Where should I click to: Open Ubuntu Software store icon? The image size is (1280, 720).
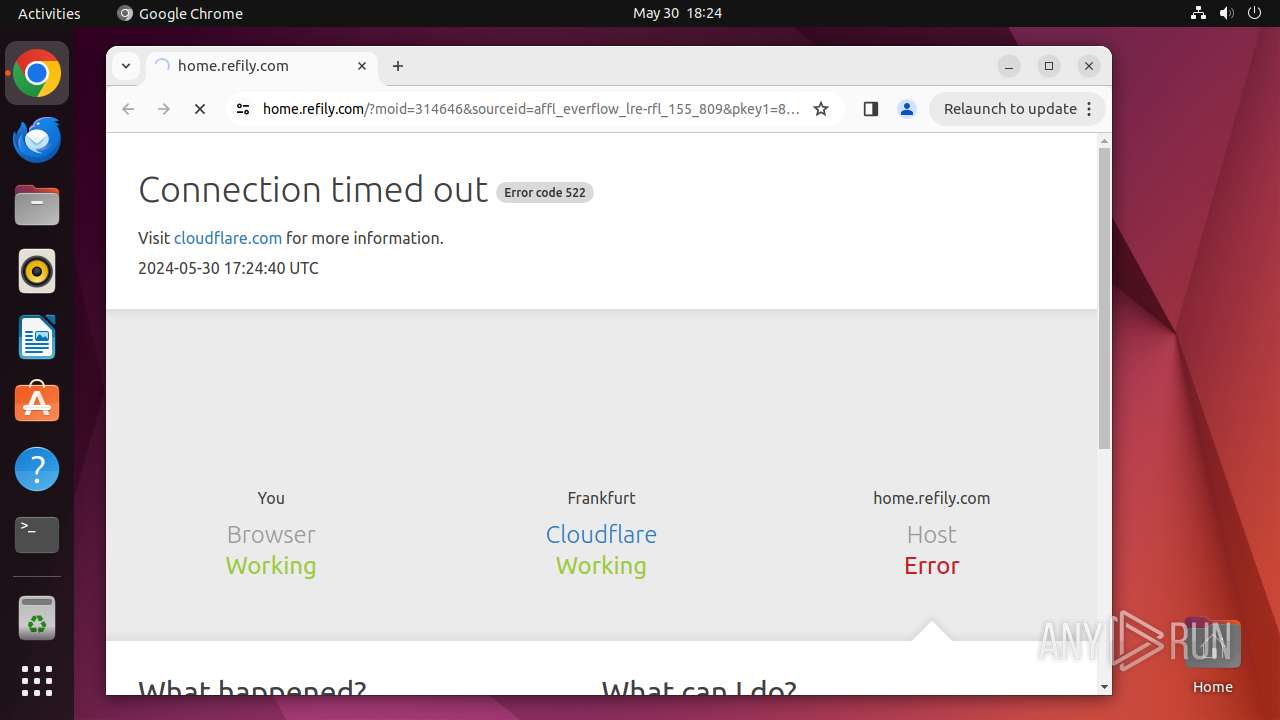(x=37, y=403)
